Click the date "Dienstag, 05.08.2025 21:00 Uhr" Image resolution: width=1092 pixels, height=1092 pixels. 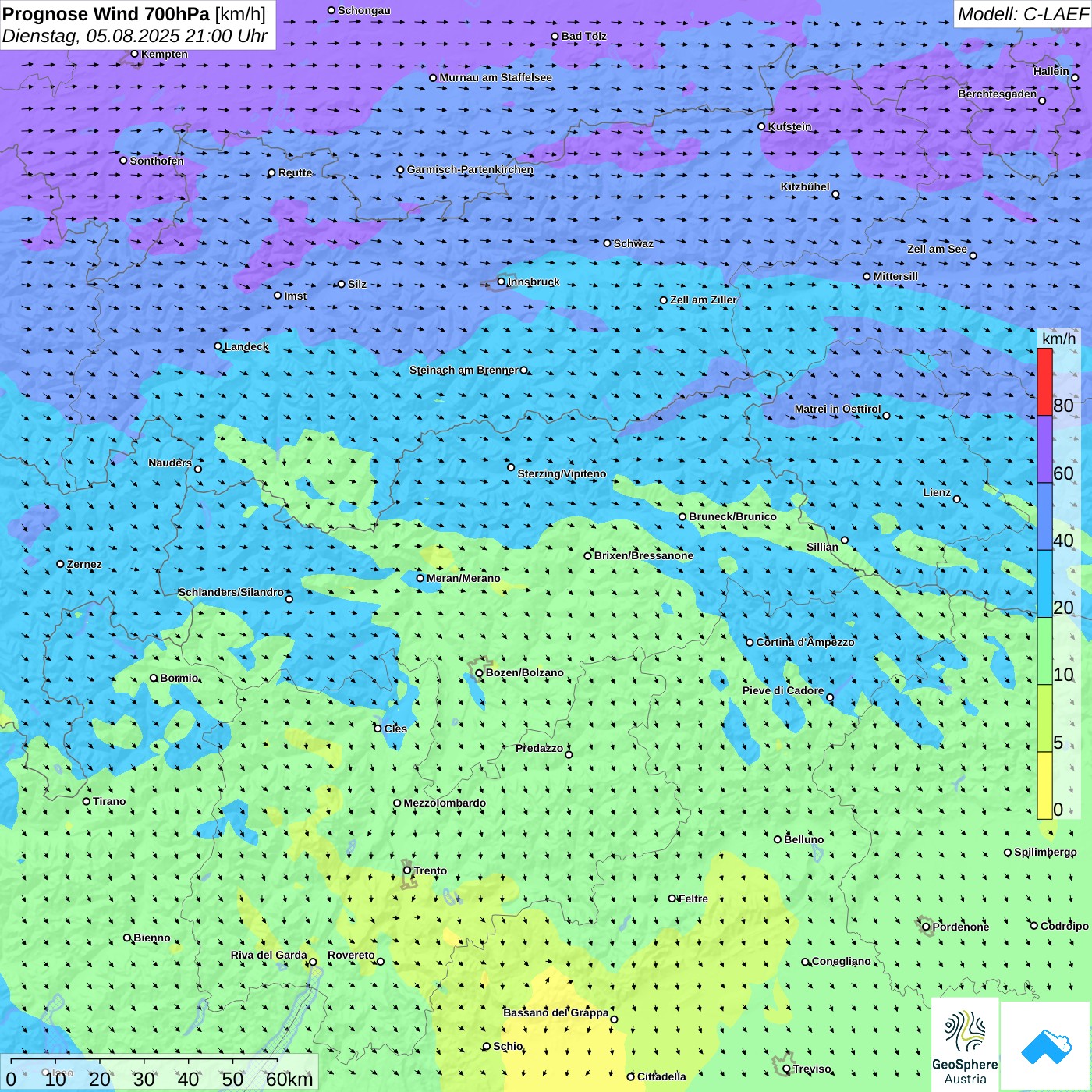pyautogui.click(x=135, y=36)
